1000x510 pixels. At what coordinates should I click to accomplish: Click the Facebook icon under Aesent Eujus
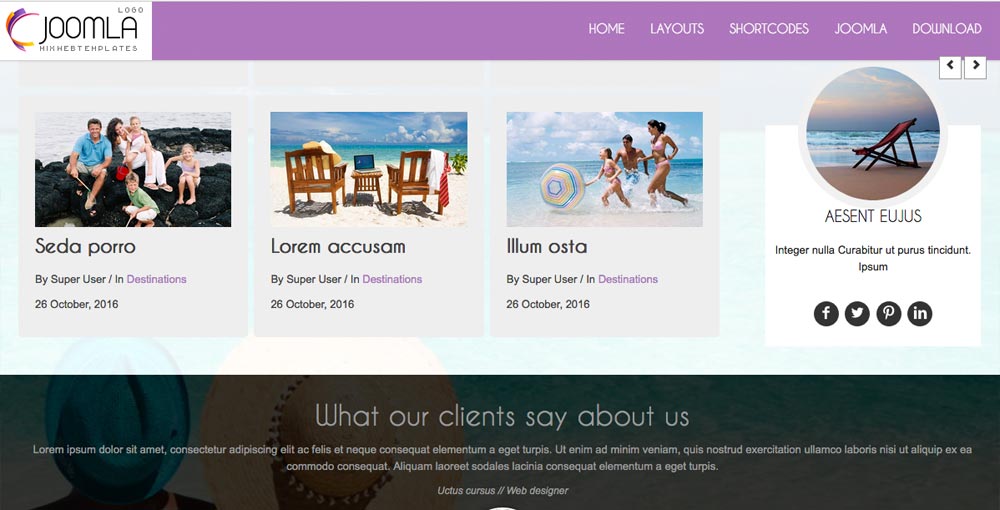[x=826, y=314]
